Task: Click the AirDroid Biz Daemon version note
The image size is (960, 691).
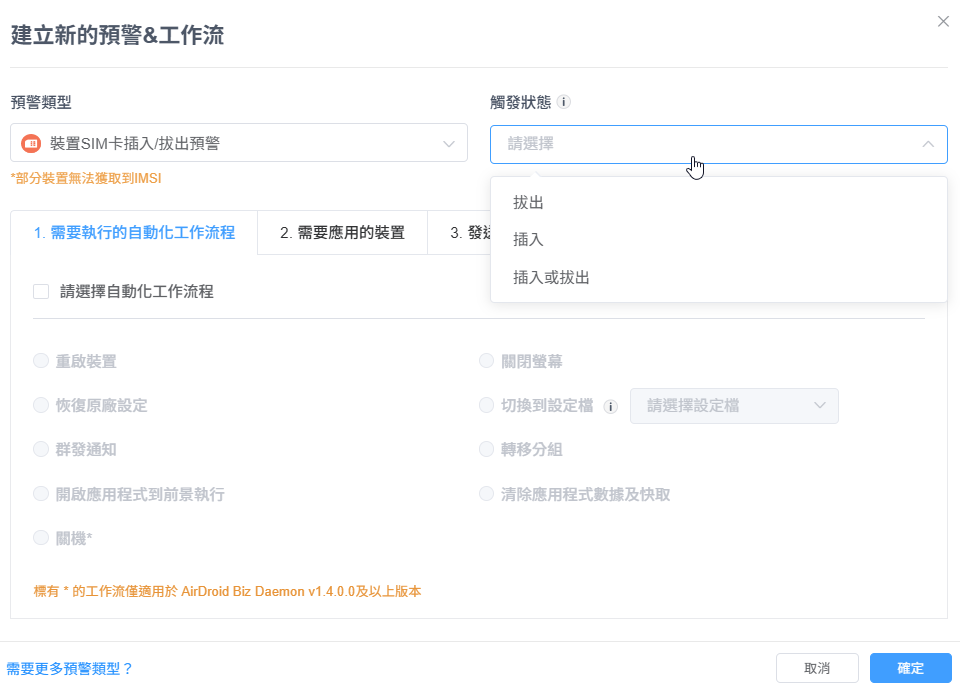Action: click(x=227, y=591)
